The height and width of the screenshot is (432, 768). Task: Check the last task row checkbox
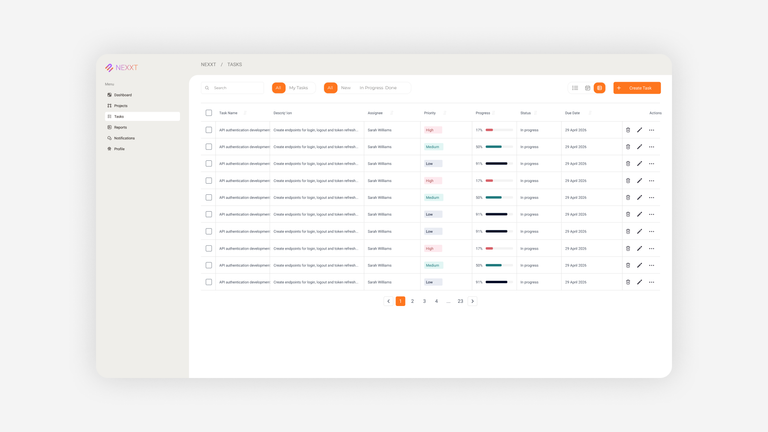209,282
